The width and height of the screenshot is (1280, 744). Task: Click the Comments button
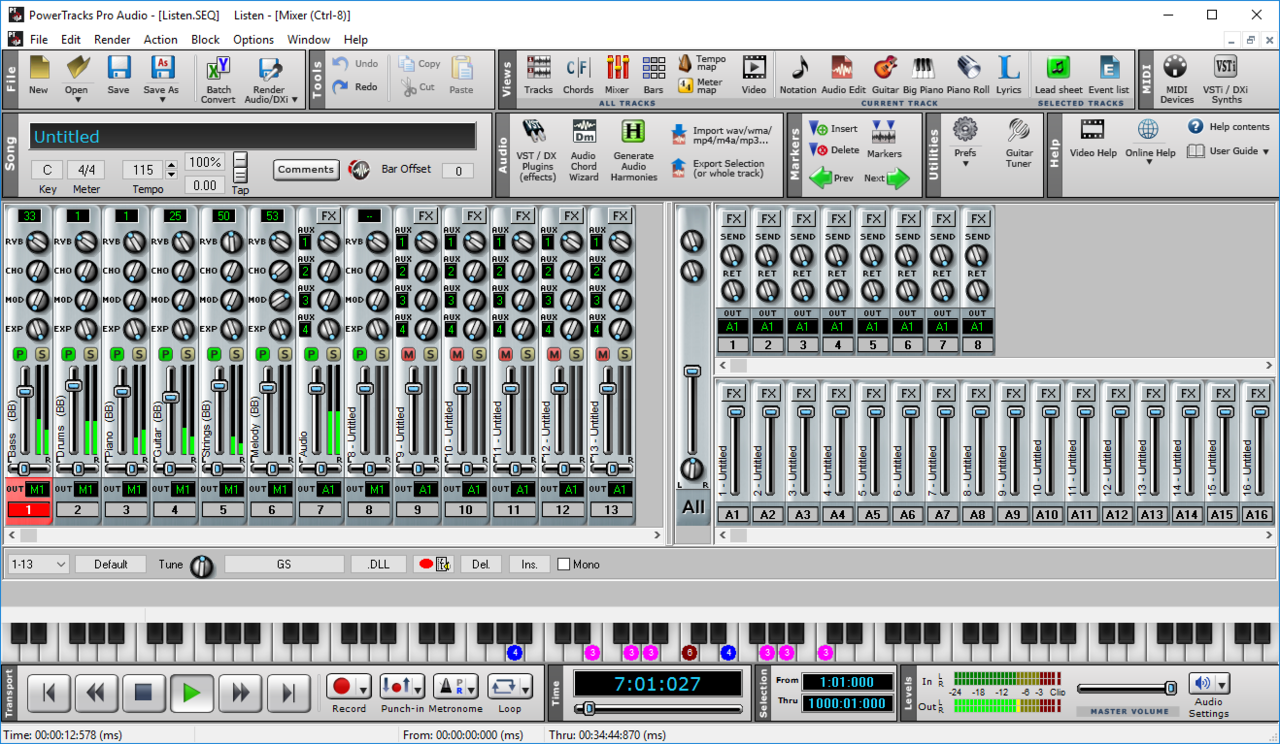306,170
